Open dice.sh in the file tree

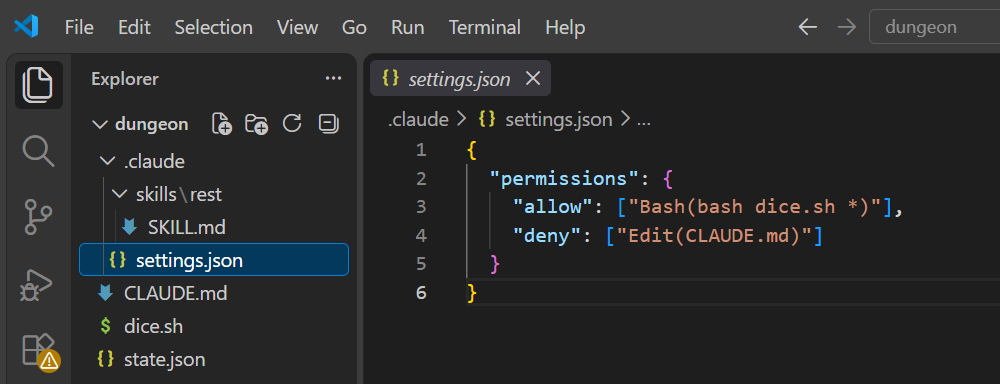point(154,327)
